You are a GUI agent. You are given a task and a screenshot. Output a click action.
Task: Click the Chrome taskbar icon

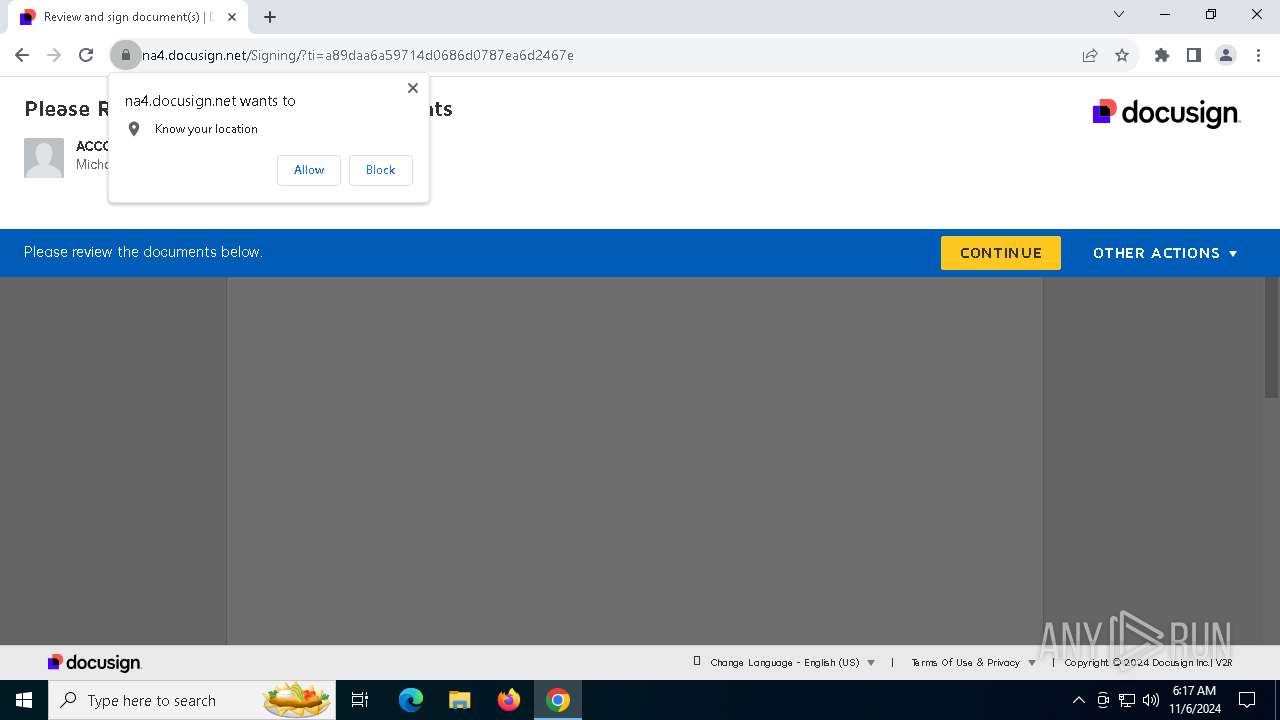558,700
